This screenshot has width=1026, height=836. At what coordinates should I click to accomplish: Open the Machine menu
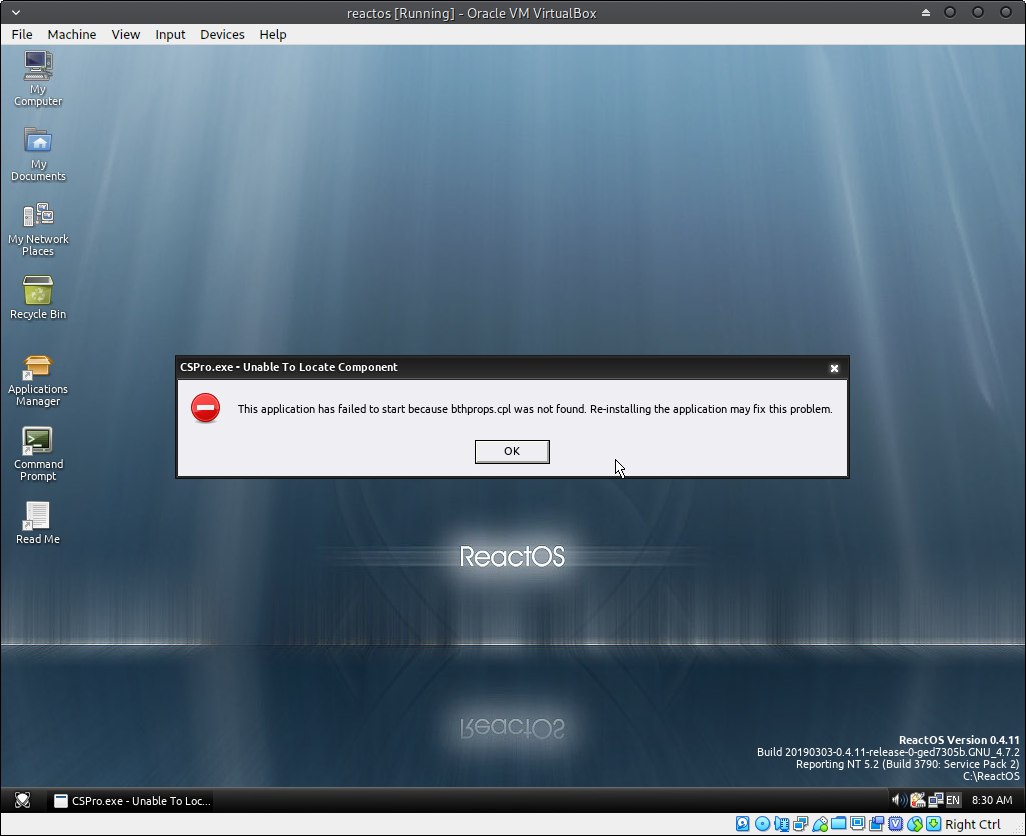(x=71, y=34)
